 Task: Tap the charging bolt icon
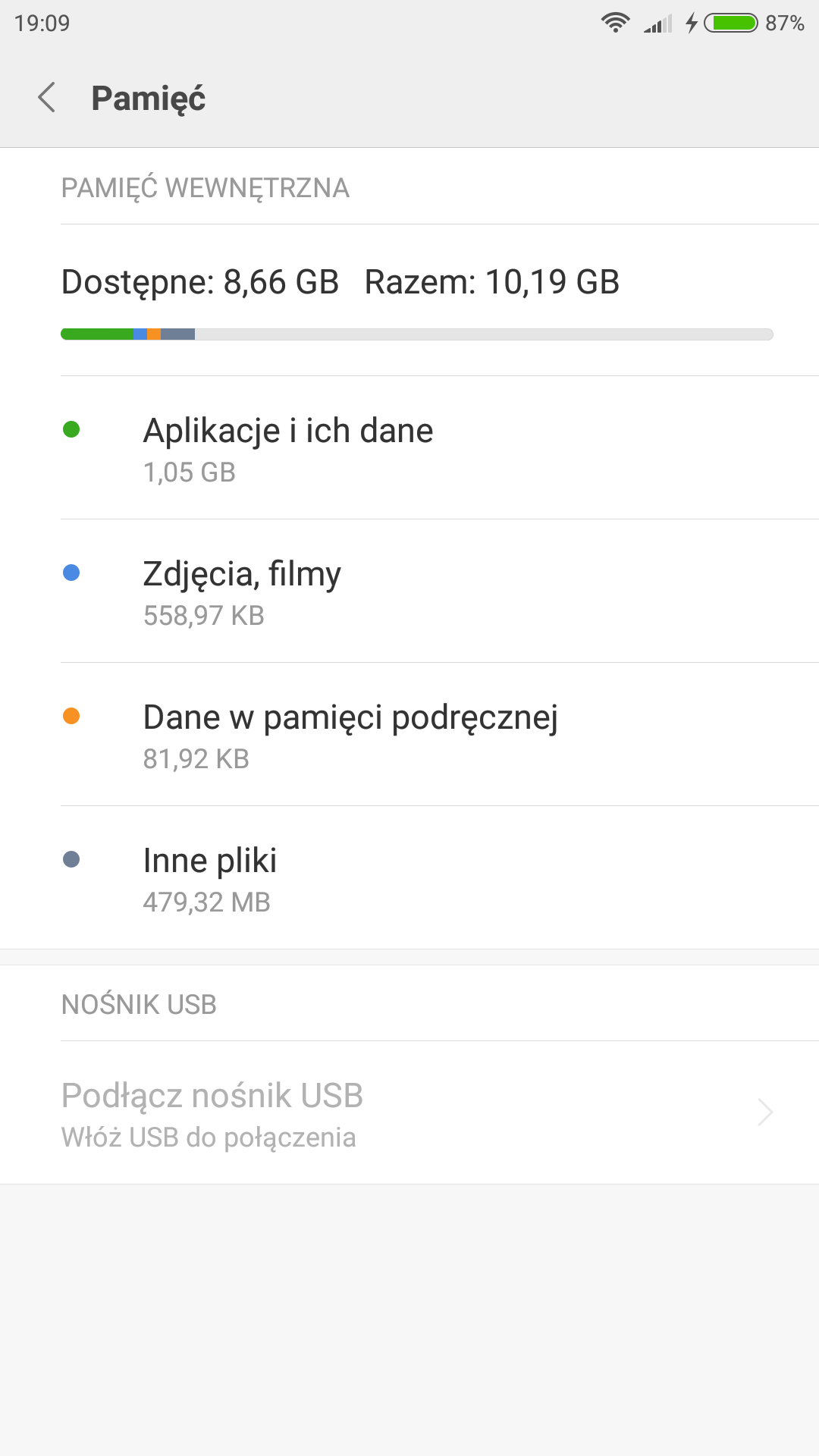click(x=692, y=23)
